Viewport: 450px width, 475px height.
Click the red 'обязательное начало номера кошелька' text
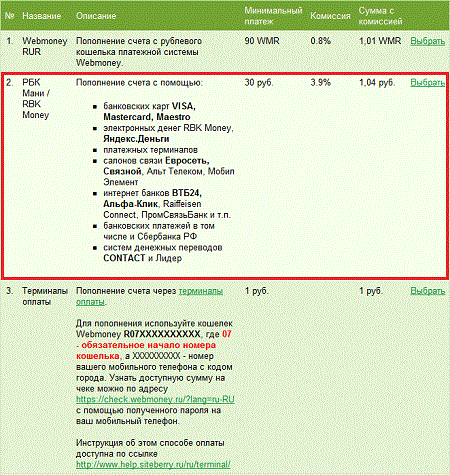(x=146, y=350)
